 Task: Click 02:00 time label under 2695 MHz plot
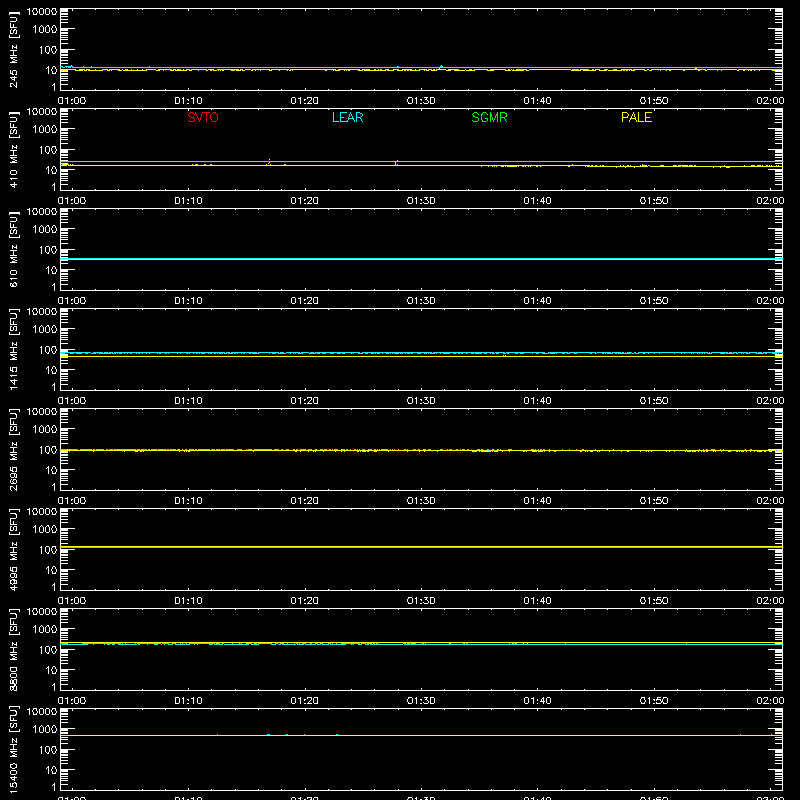pos(770,501)
